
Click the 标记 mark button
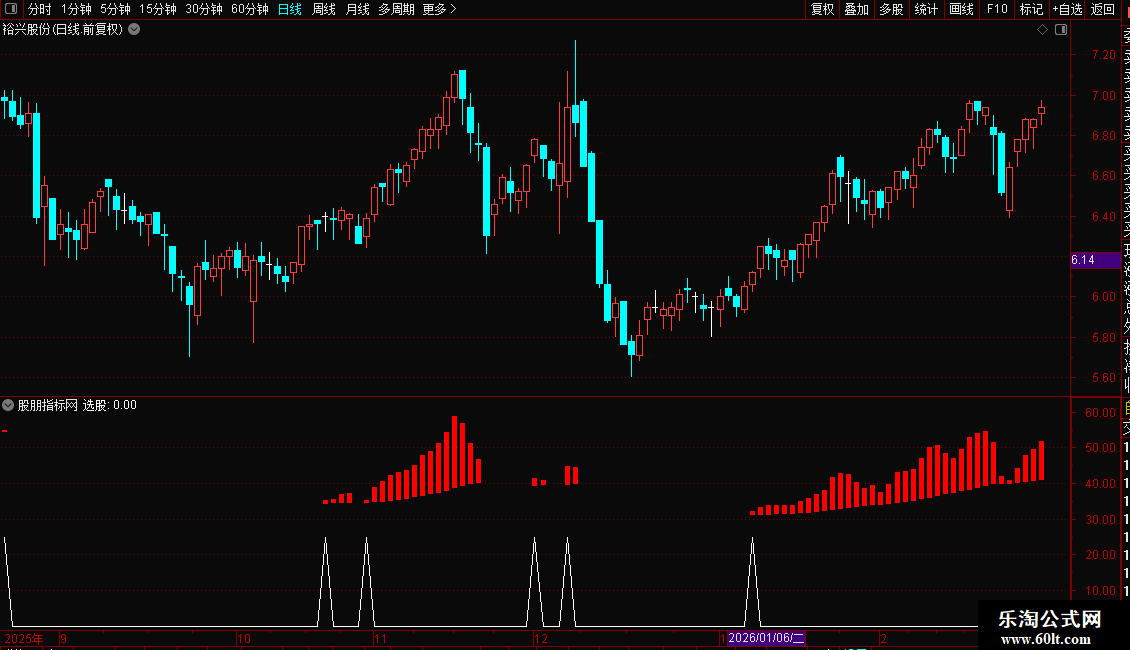coord(1031,9)
